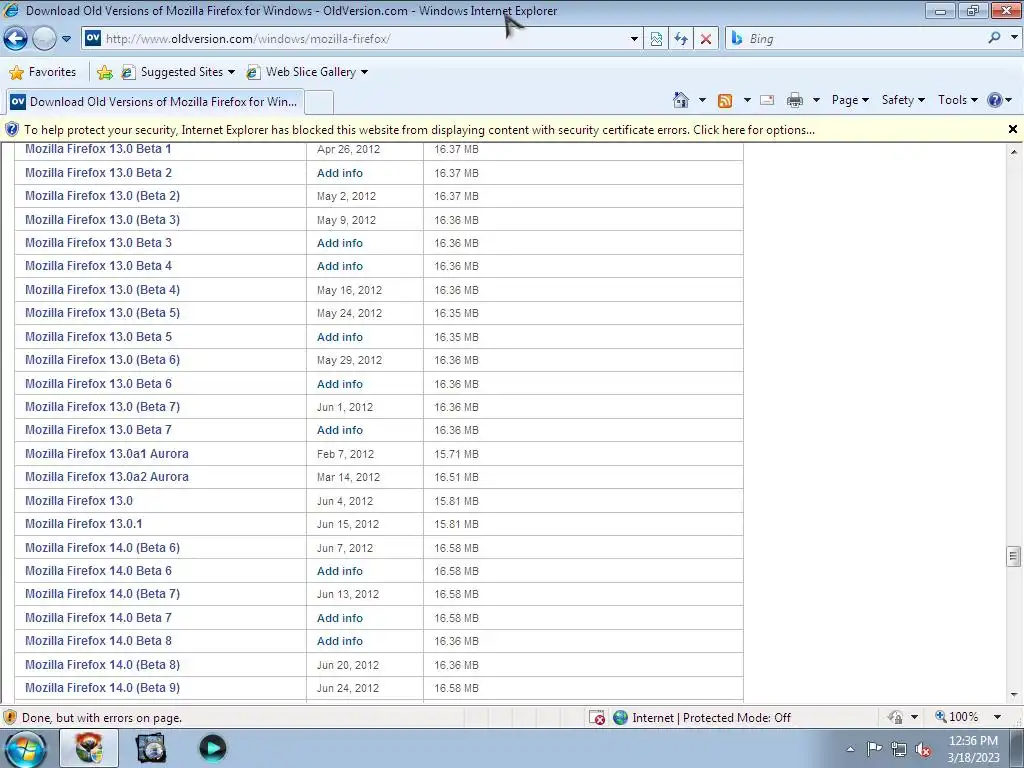Click the OV site icon in address bar
Viewport: 1024px width, 768px height.
point(93,38)
